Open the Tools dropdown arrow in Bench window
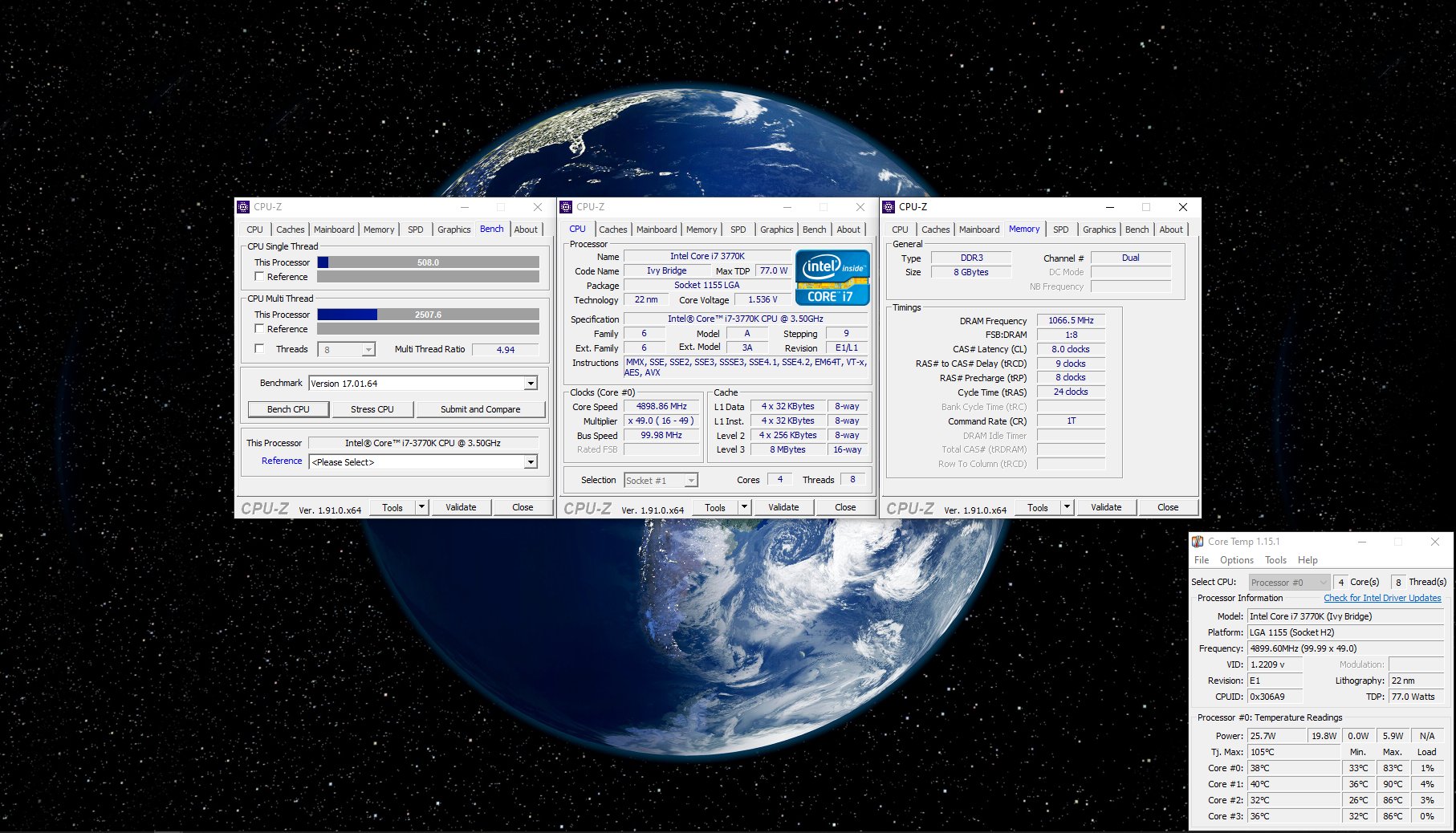1456x833 pixels. (422, 507)
